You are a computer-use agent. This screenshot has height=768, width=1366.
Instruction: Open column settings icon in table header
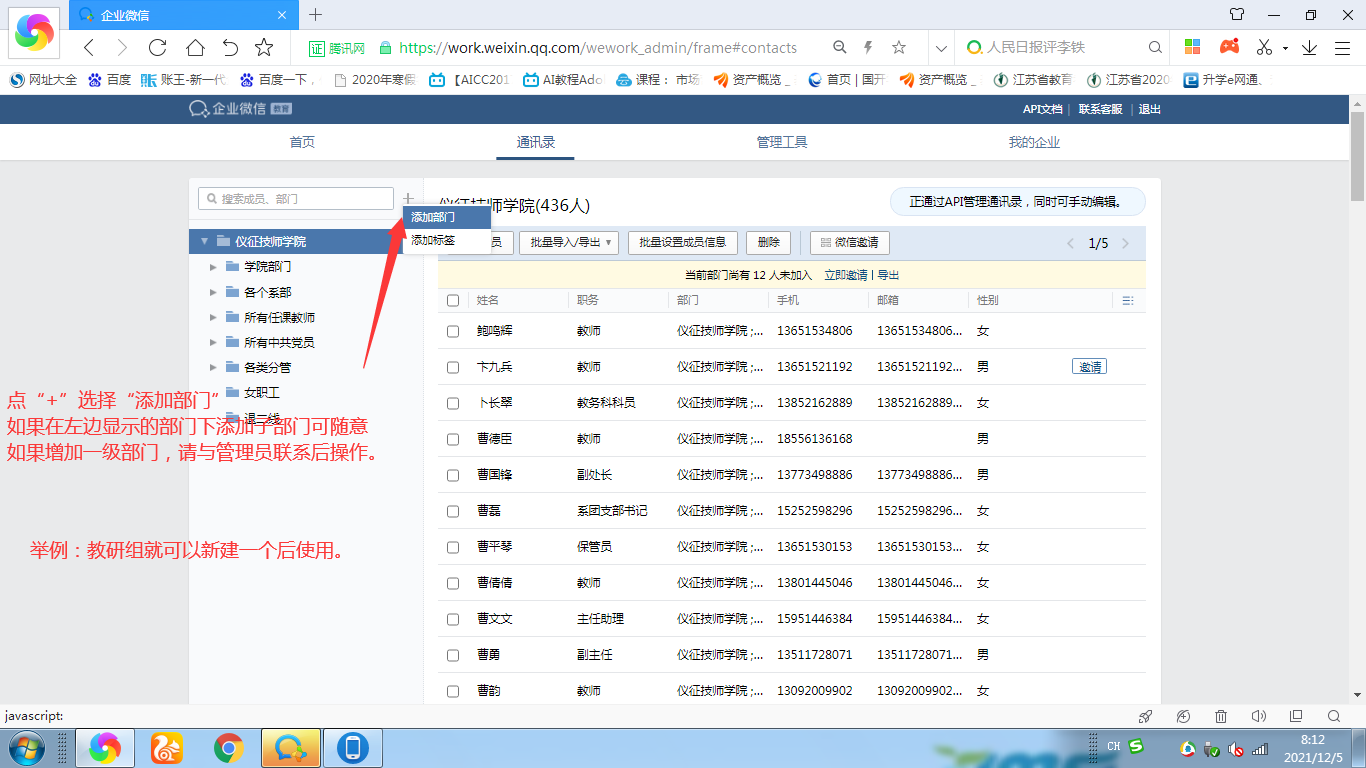pos(1128,300)
